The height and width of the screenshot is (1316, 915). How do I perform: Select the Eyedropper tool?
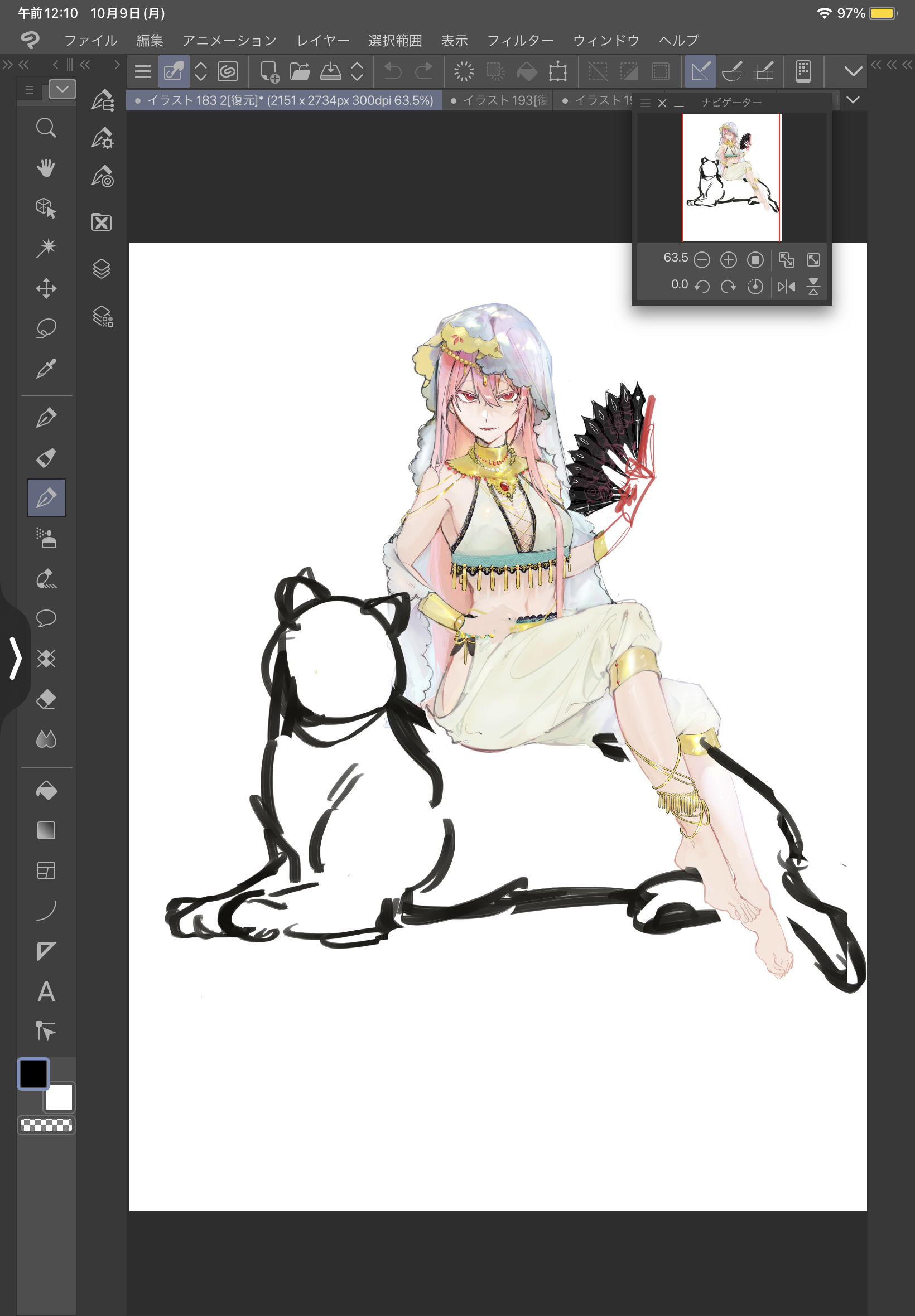[x=46, y=369]
